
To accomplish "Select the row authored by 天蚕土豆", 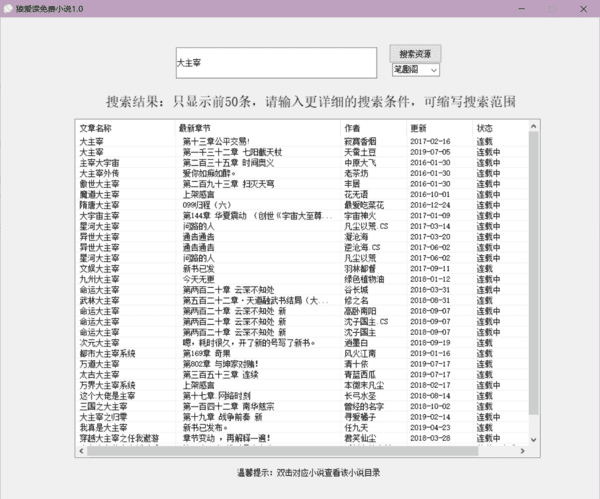I will click(302, 152).
